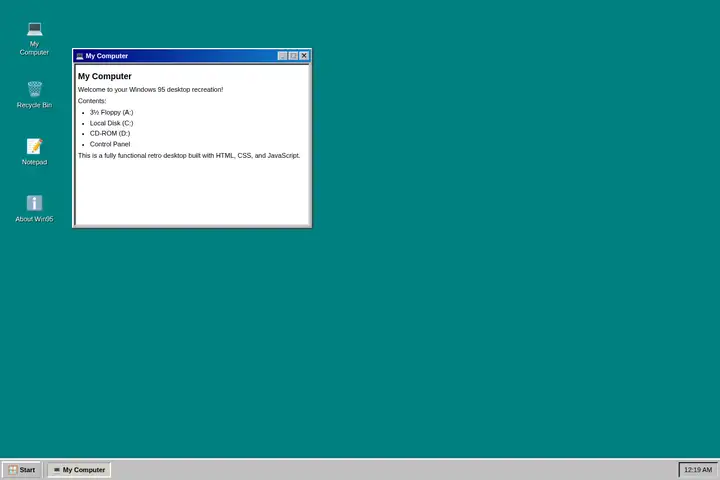Click the "3½ Floppy (A:)" list entry
This screenshot has width=720, height=480.
[x=112, y=112]
